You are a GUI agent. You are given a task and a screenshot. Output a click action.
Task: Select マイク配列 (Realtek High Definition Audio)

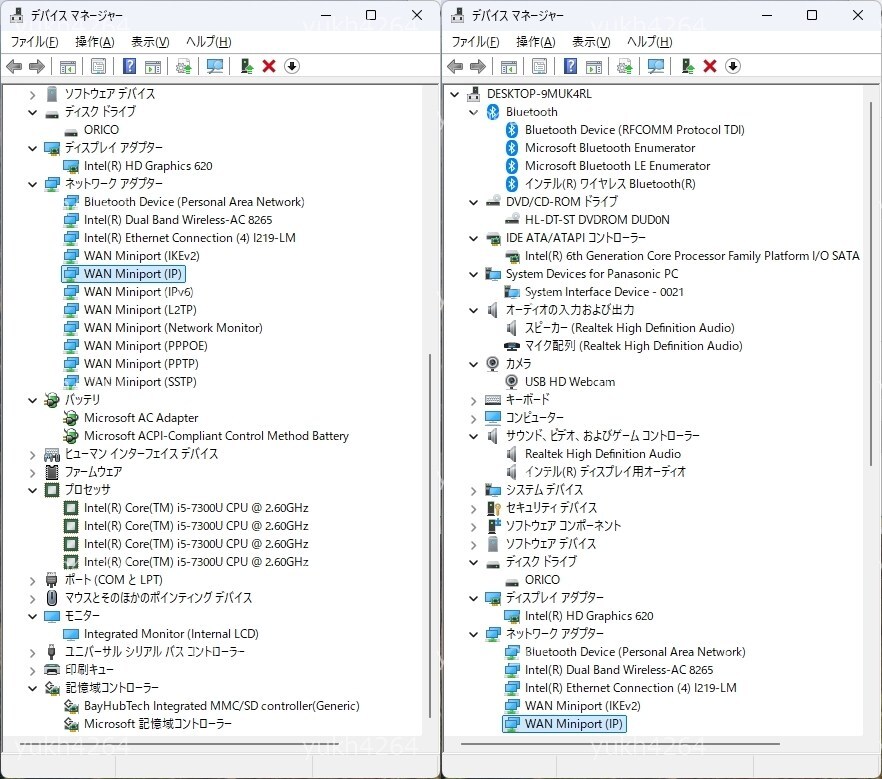click(633, 346)
